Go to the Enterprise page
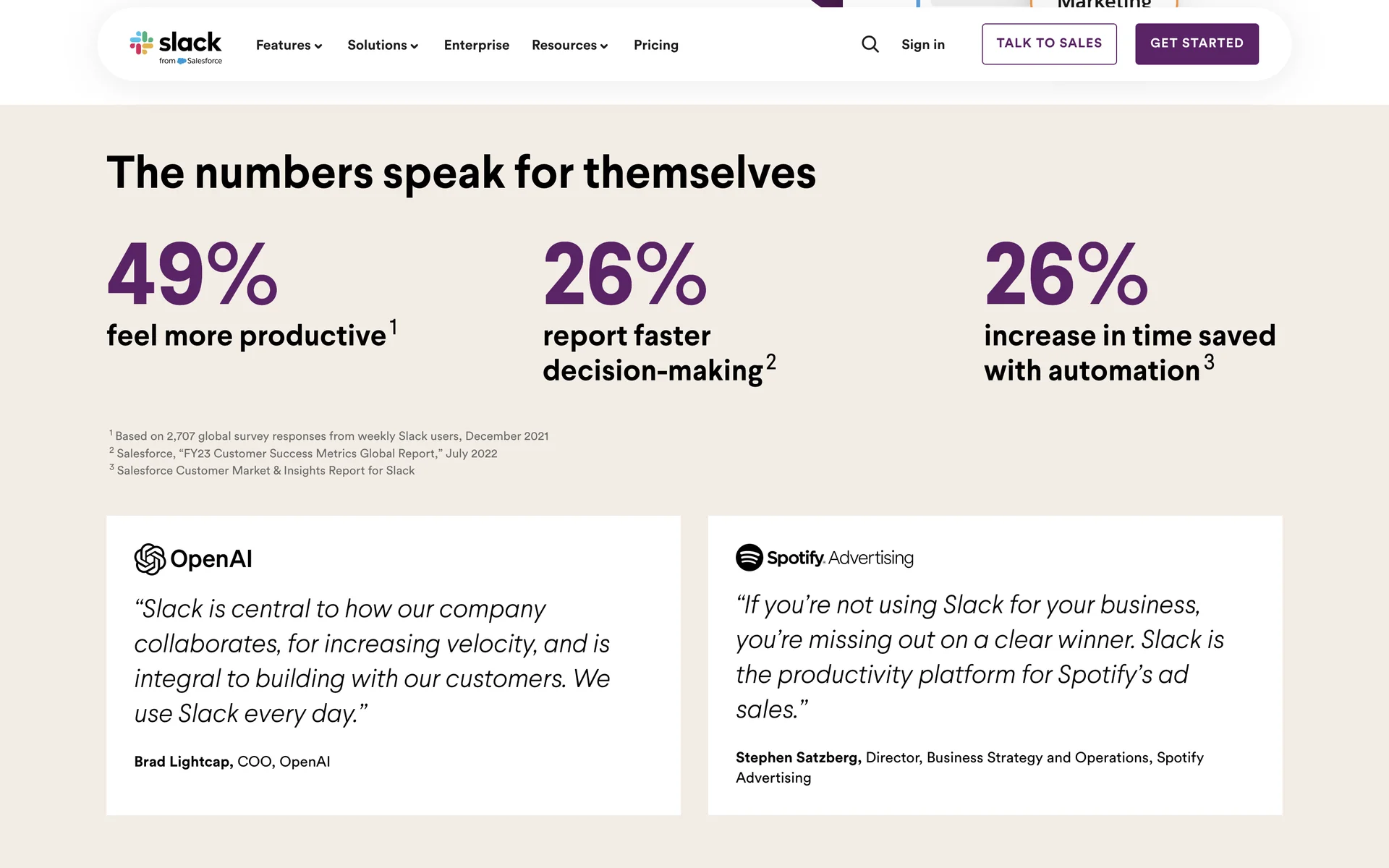The width and height of the screenshot is (1389, 868). [x=477, y=46]
